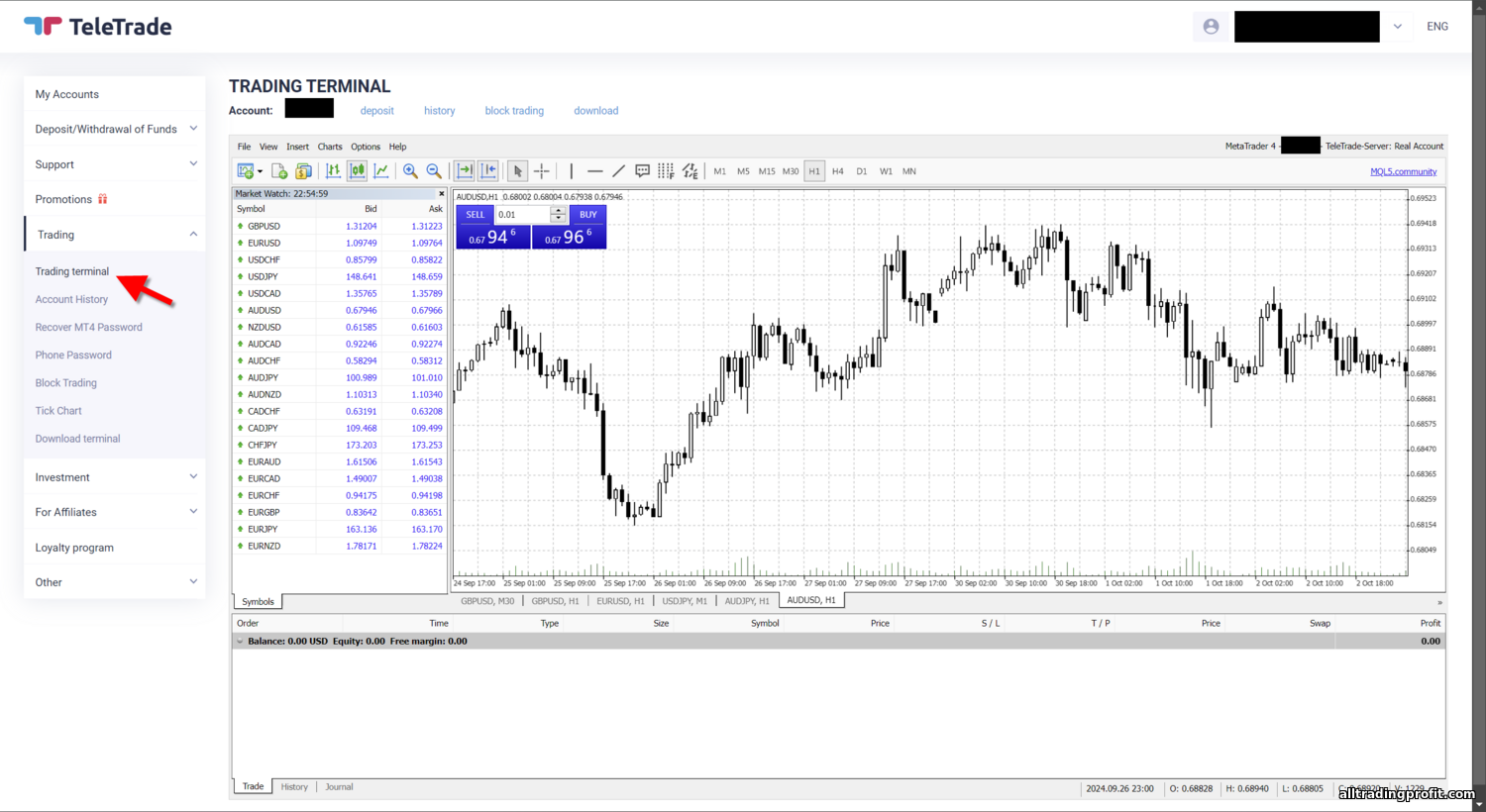Open the user account dropdown arrow
The width and height of the screenshot is (1486, 812).
[1397, 27]
